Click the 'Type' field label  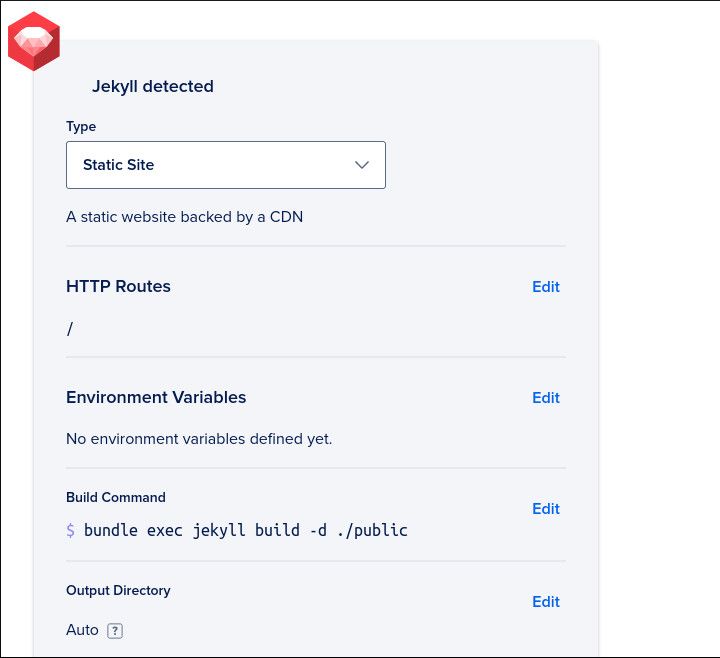pyautogui.click(x=81, y=126)
